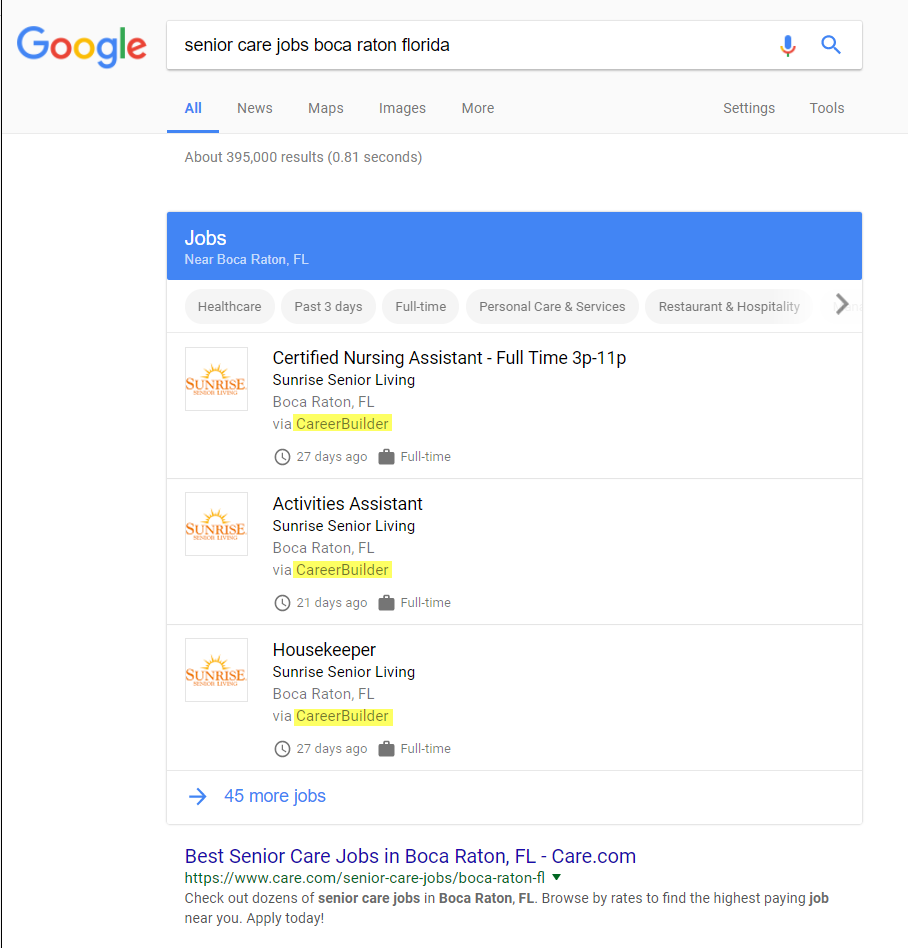
Task: Toggle the Full-time filter chip
Action: pyautogui.click(x=420, y=307)
